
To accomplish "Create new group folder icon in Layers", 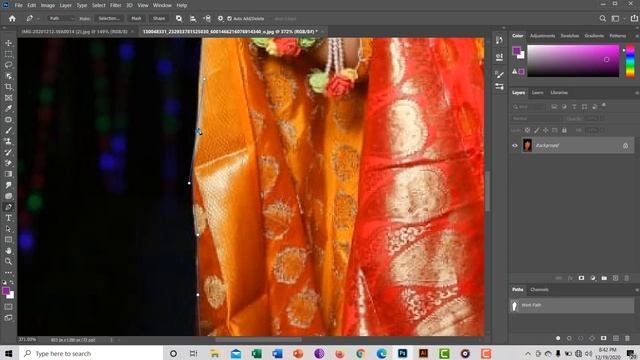I will [604, 278].
